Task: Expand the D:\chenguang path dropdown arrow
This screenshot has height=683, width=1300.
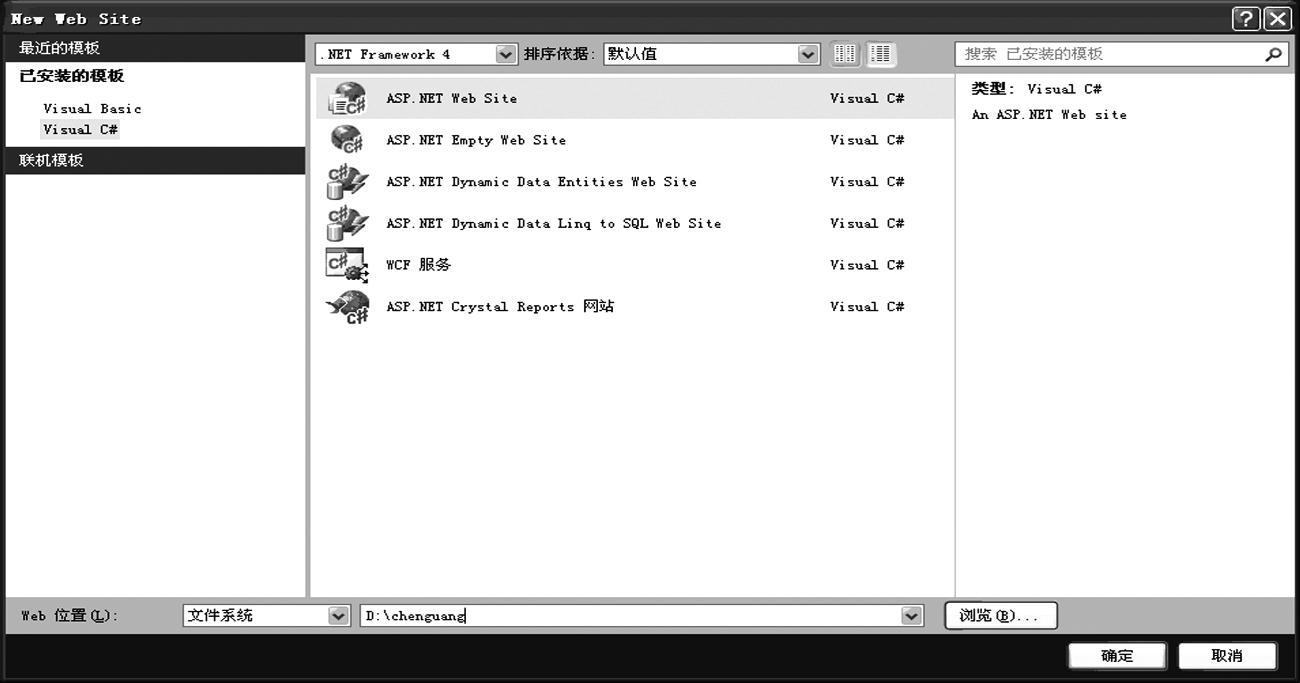Action: point(911,616)
